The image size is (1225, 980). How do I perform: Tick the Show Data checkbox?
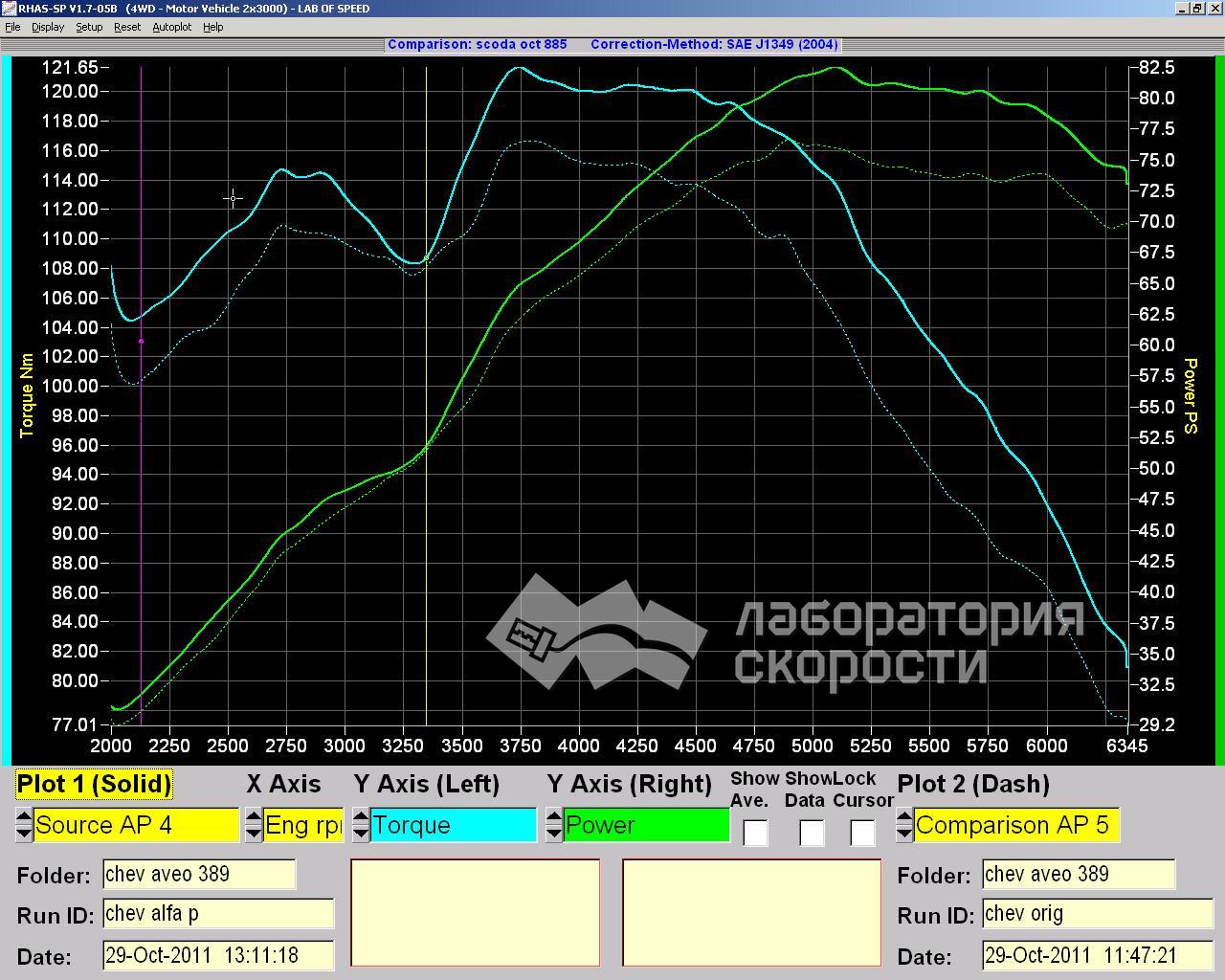(812, 833)
